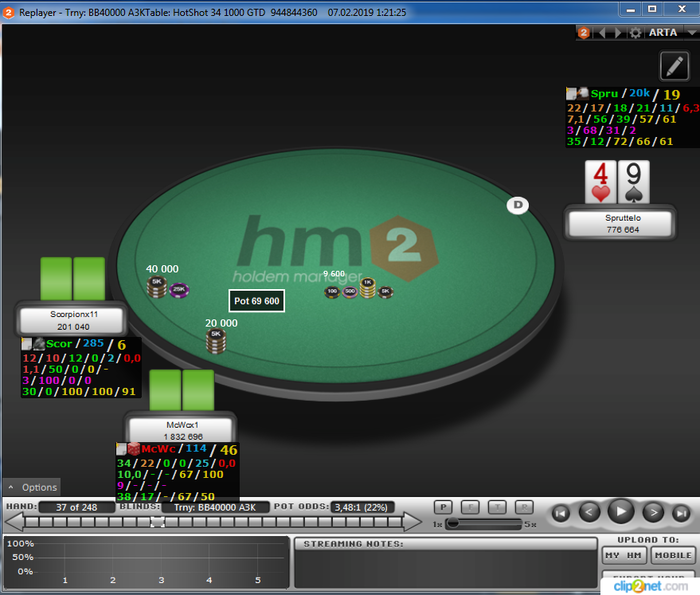Viewport: 700px width, 595px height.
Task: Adjust the replay speed slider
Action: point(483,524)
